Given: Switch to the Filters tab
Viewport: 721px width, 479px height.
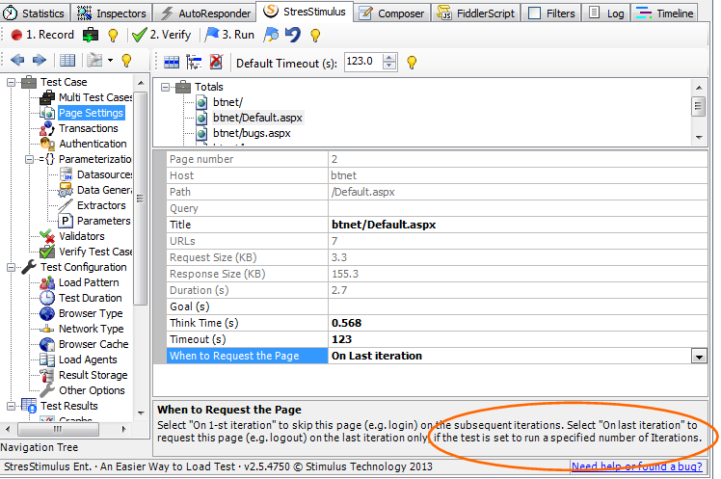Looking at the screenshot, I should [x=551, y=13].
